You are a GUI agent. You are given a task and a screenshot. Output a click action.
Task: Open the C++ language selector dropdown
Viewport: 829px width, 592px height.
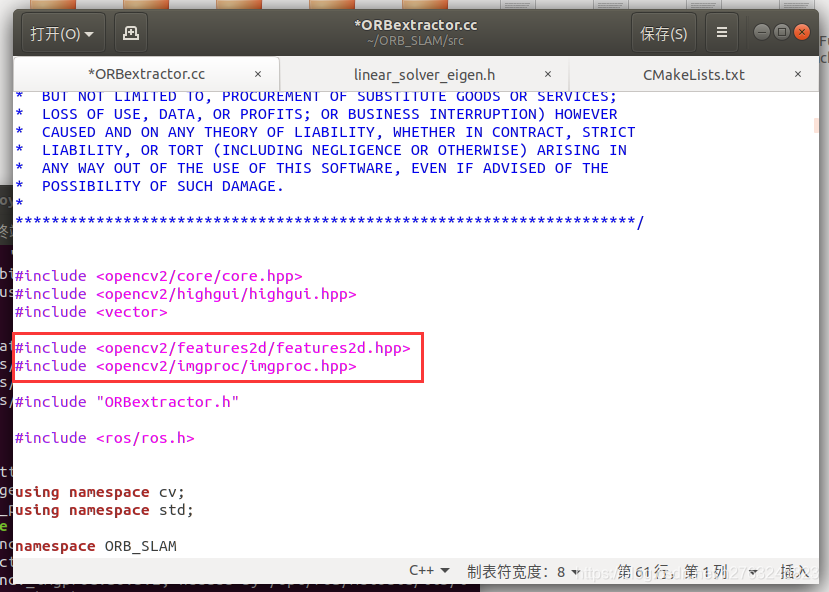[429, 570]
